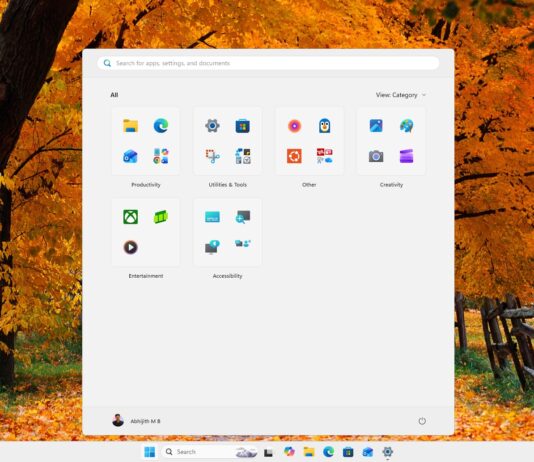Open Microsoft Store in Utilities & Tools
This screenshot has width=534, height=462.
[x=242, y=126]
